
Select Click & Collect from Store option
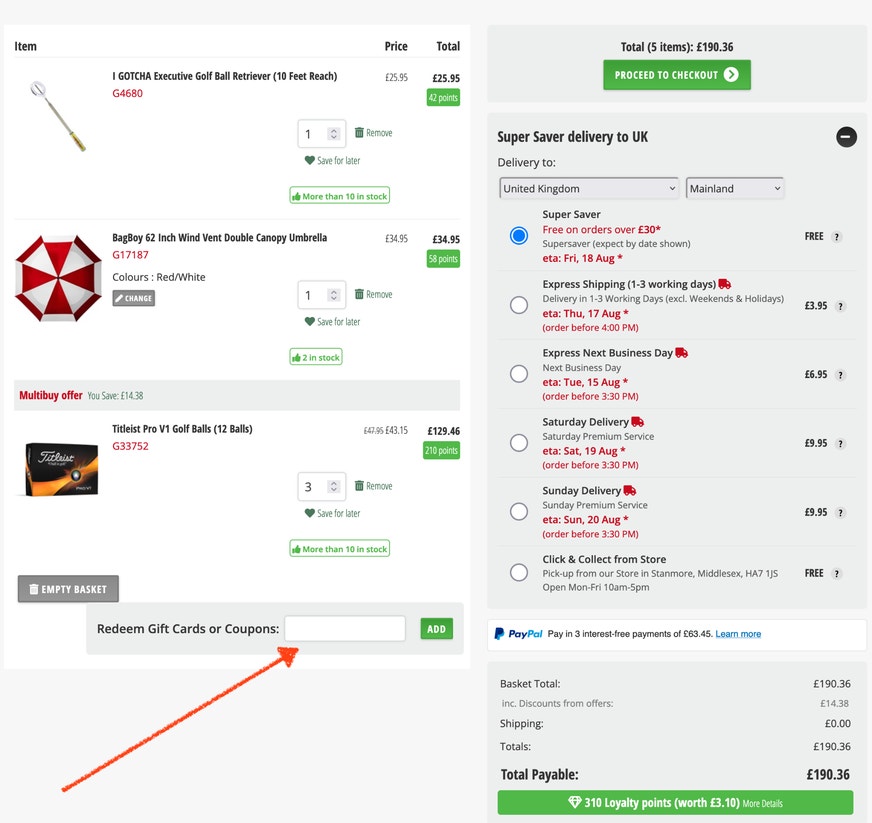pos(519,572)
